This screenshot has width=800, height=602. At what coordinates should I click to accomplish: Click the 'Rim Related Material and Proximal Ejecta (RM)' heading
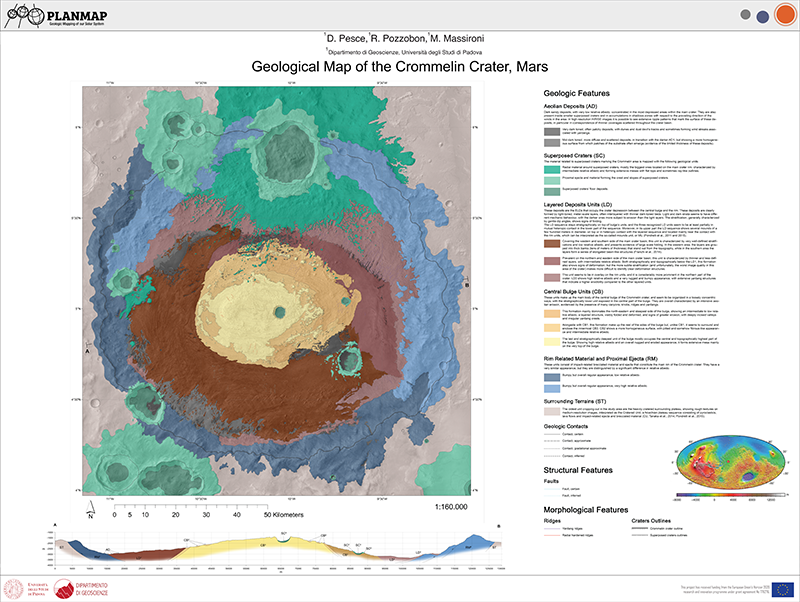601,359
